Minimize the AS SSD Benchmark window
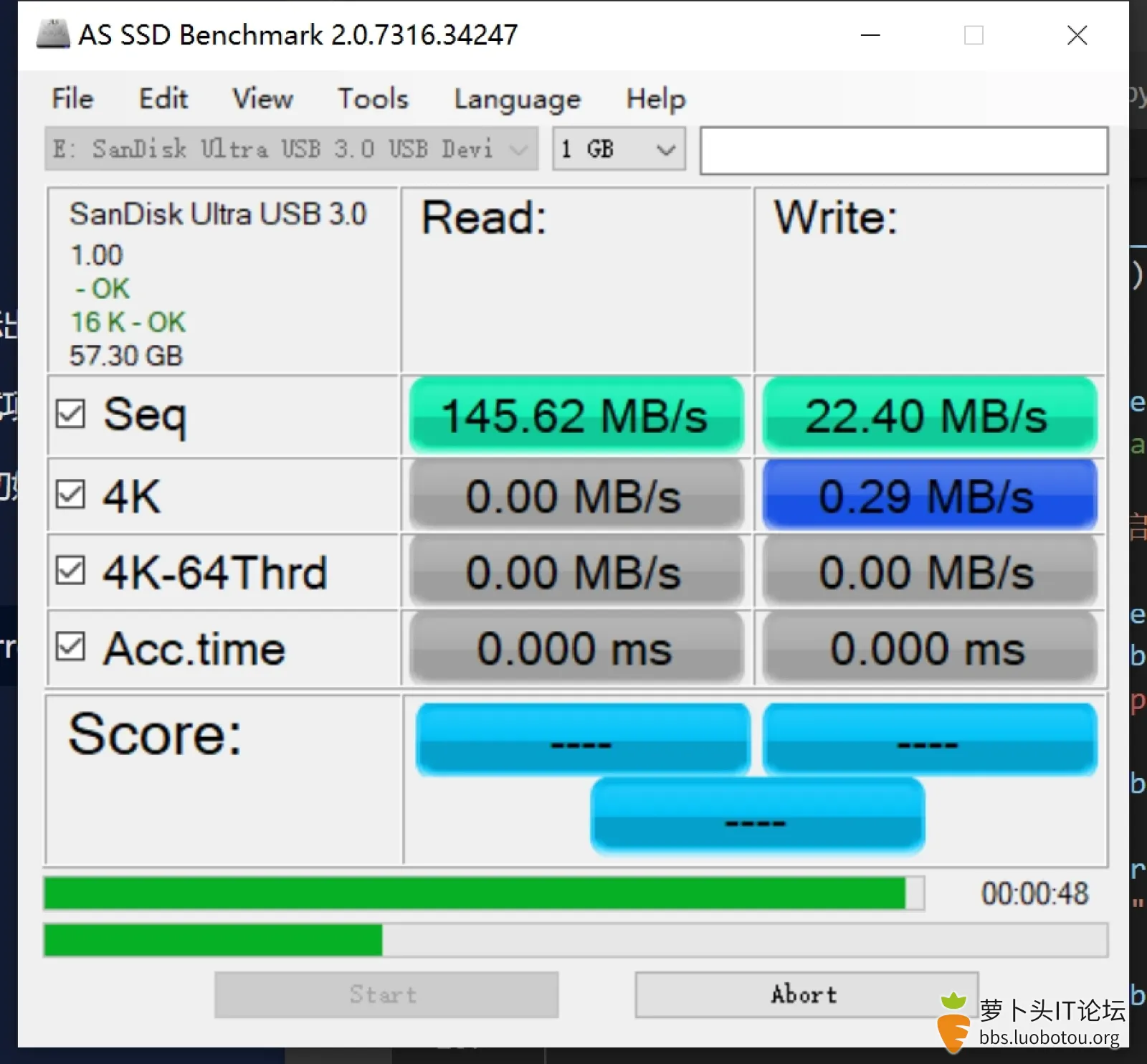The height and width of the screenshot is (1064, 1147). coord(870,35)
